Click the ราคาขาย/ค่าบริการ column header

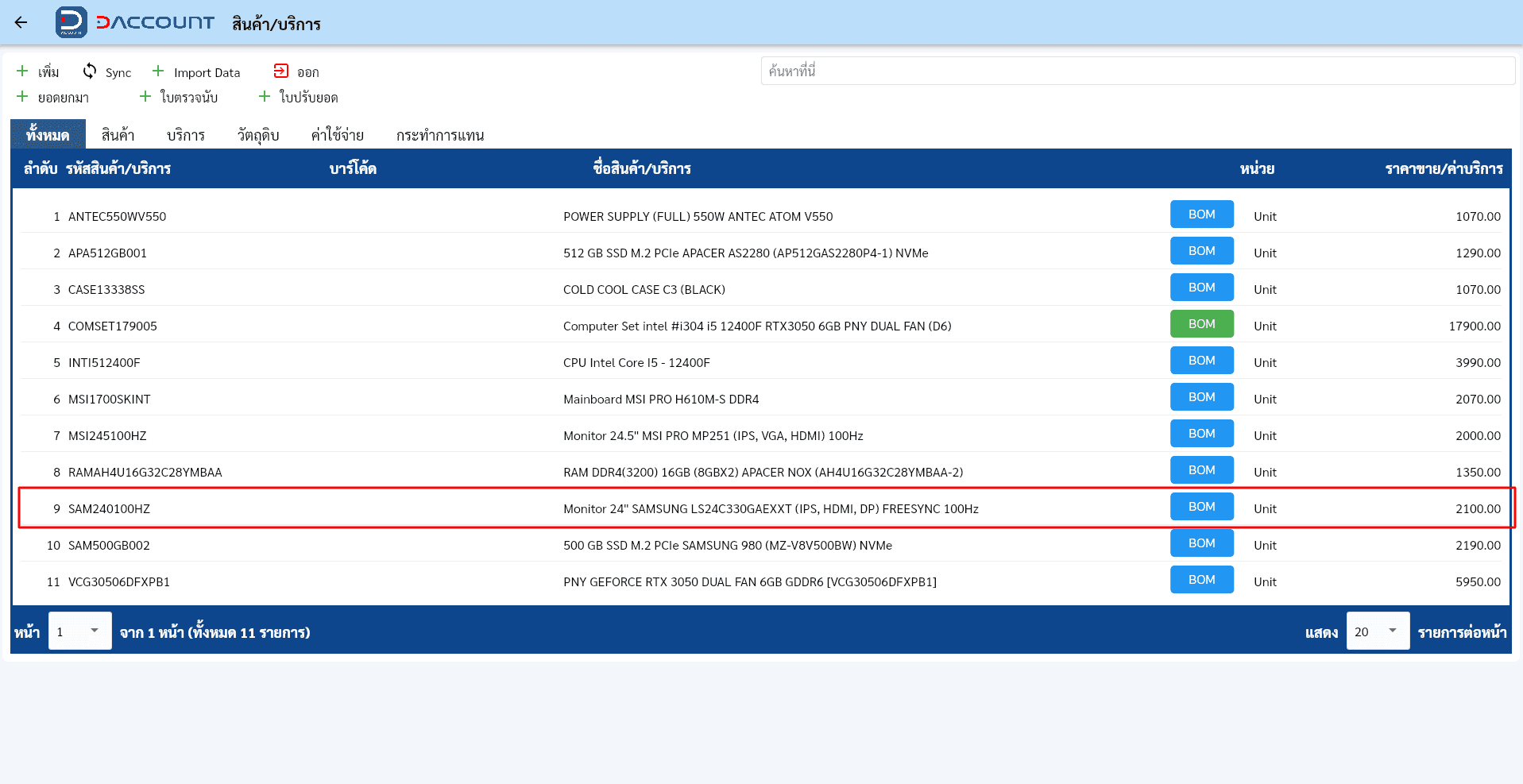point(1444,168)
